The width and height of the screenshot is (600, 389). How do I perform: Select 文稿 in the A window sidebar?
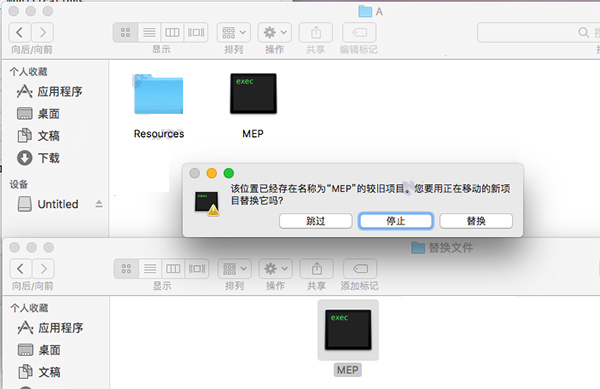[x=39, y=136]
